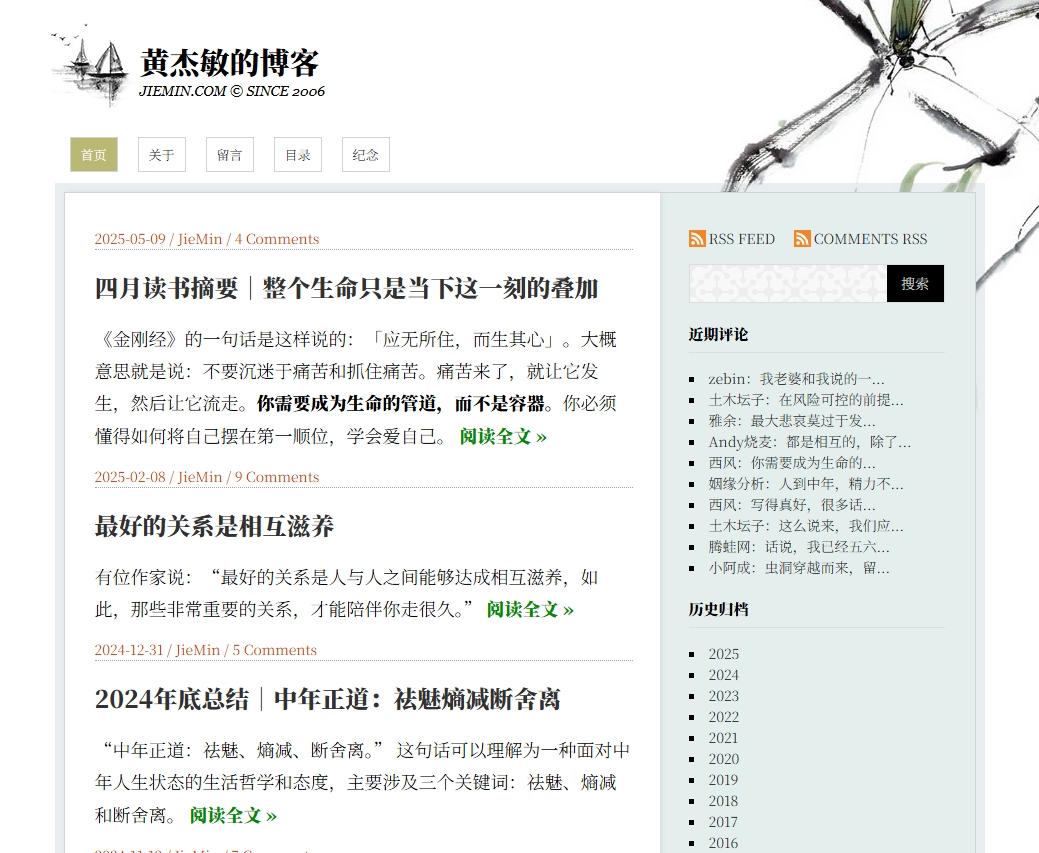Screen dimensions: 1039x853
Task: Switch to the 关于 page tab
Action: 161,154
